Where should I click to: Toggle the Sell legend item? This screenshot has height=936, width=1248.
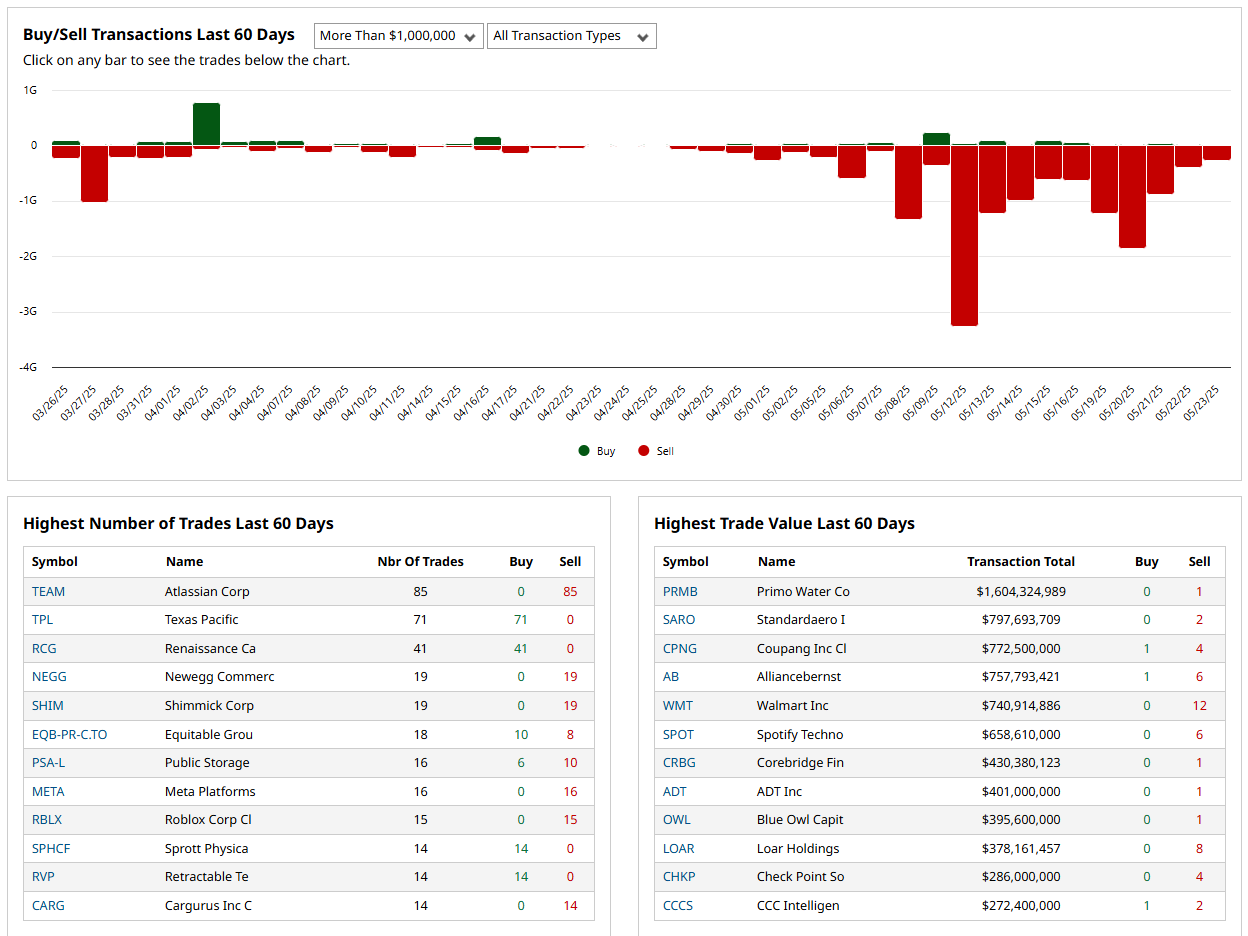tap(656, 451)
